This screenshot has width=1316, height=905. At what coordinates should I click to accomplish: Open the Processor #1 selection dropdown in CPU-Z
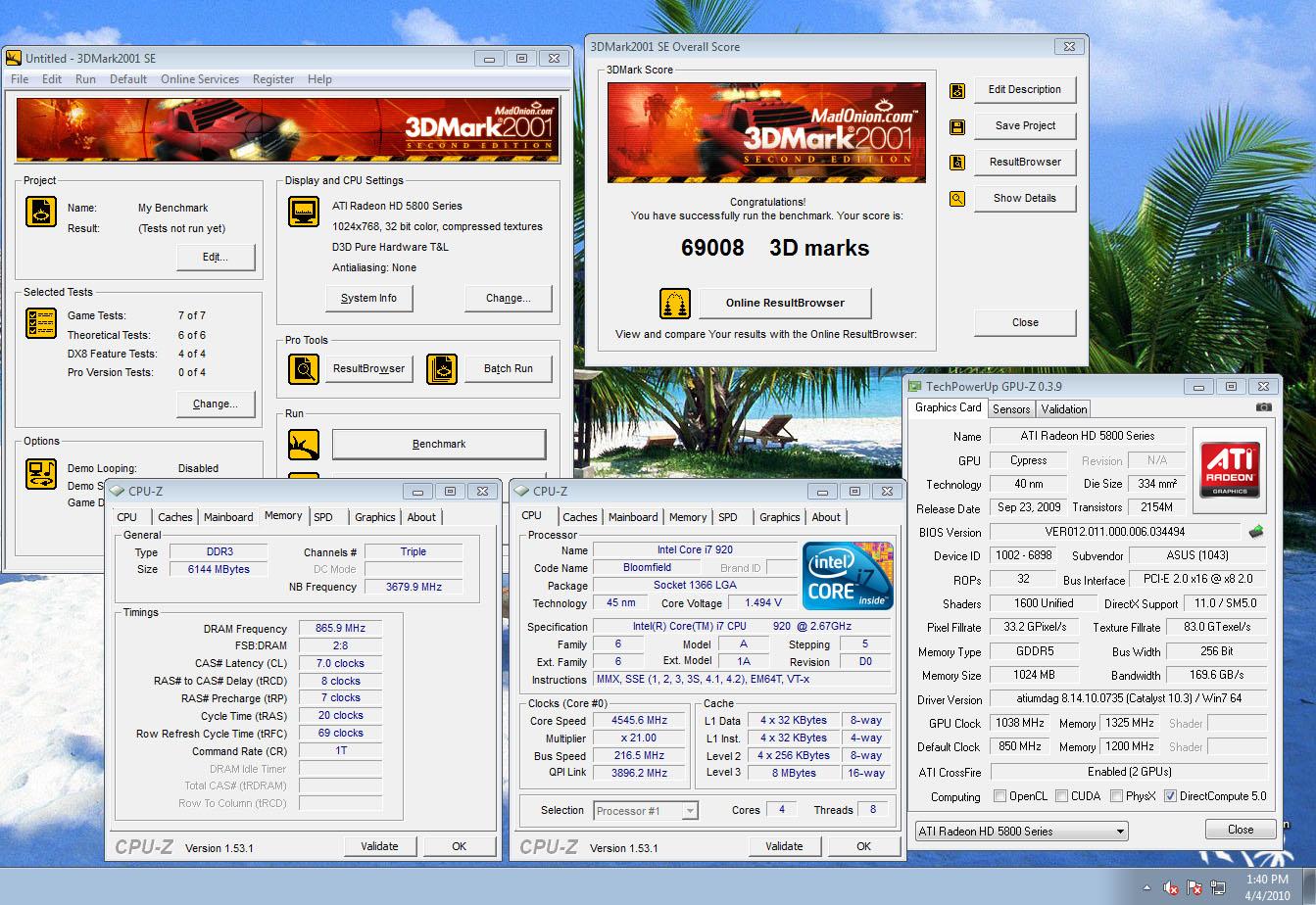[646, 811]
